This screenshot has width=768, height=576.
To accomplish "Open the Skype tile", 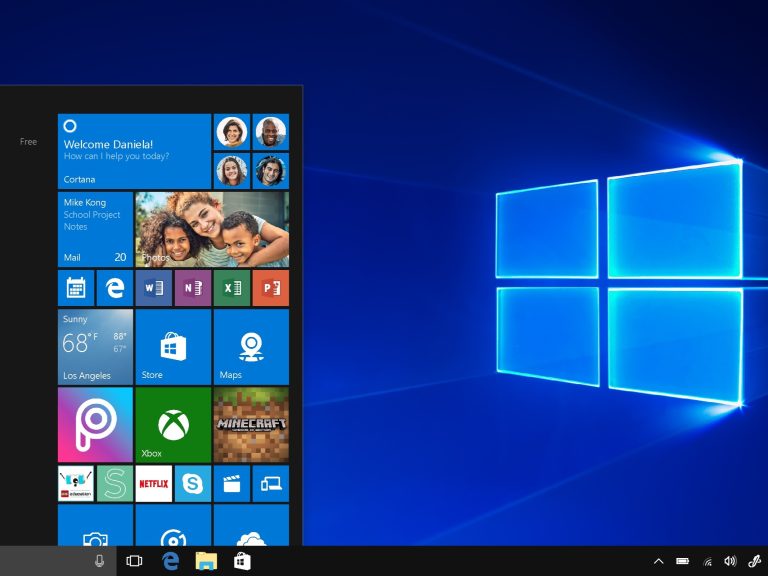I will coord(193,483).
